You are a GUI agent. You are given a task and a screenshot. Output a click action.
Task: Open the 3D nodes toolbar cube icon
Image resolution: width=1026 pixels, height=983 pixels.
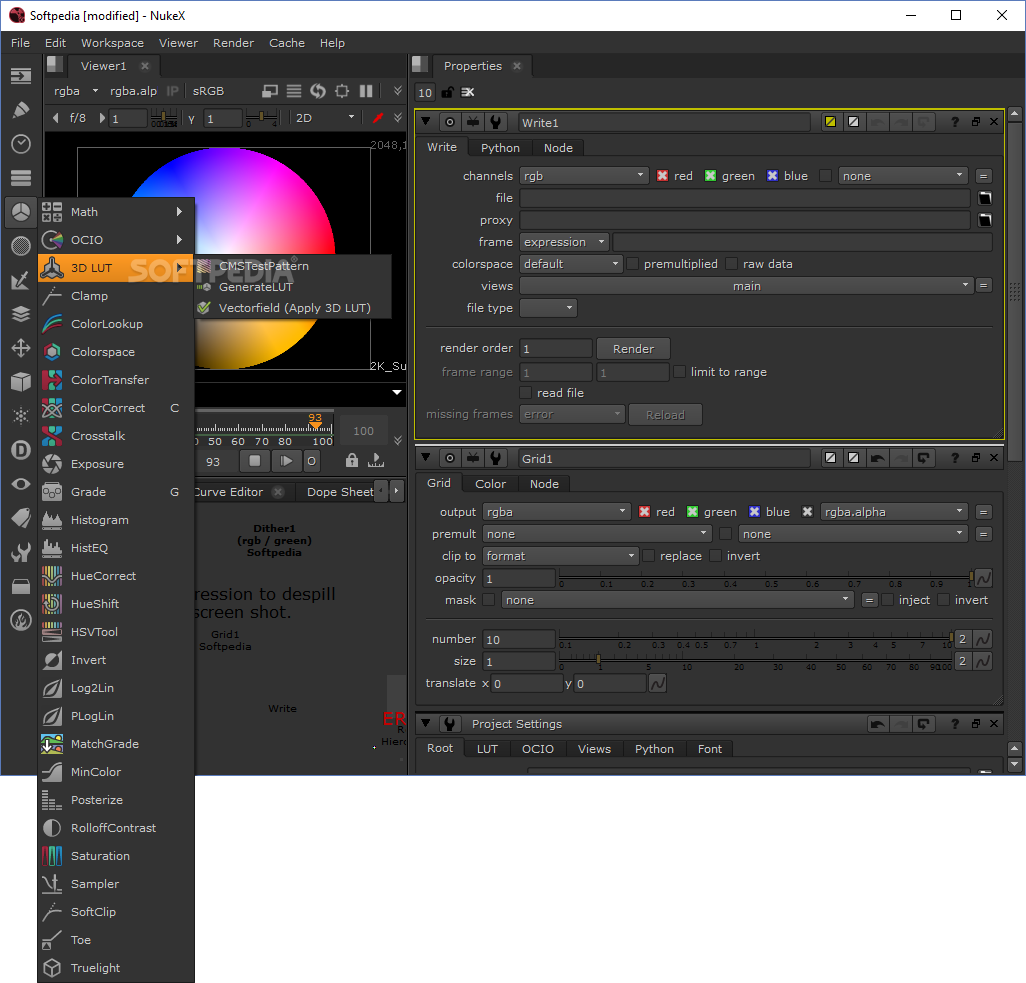(21, 382)
